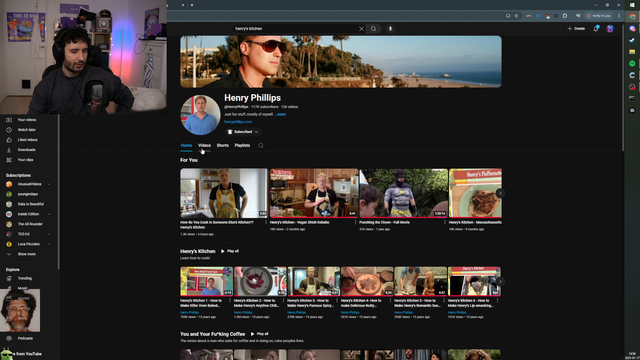Open the Subscribed dropdown
This screenshot has height=360, width=640.
point(242,132)
